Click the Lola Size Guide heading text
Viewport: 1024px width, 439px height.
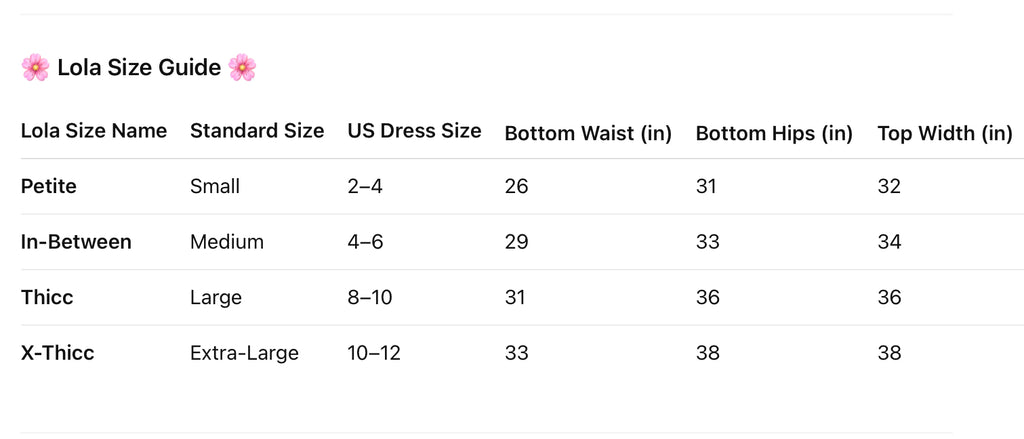point(138,68)
